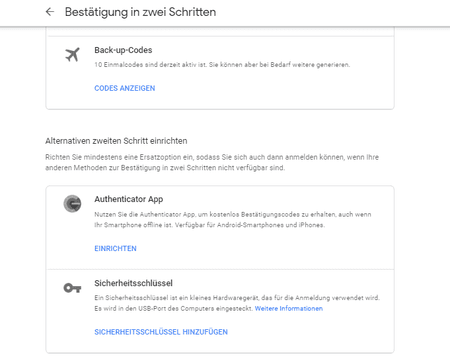450x361 pixels.
Task: Click the Alternativen zweiten Schritt einrichten heading
Action: click(116, 141)
